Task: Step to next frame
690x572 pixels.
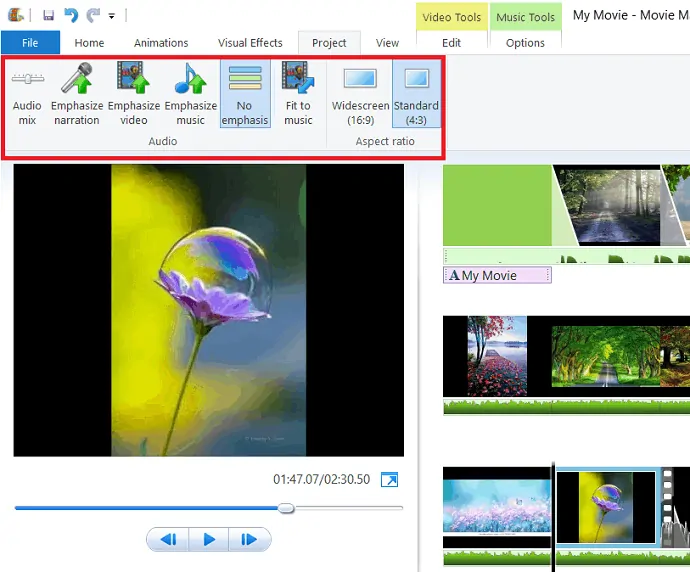Action: click(249, 539)
